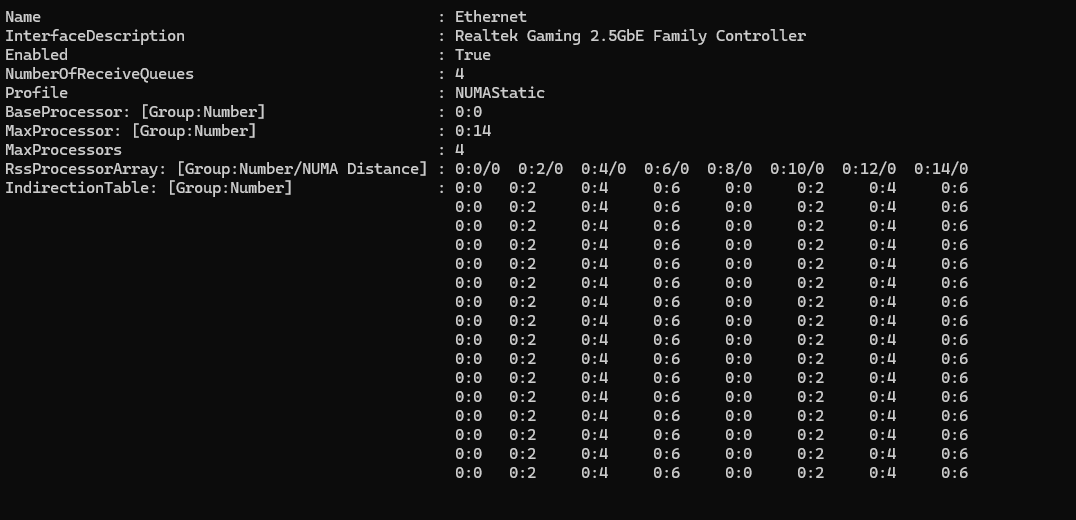The image size is (1076, 520).
Task: Click the 0:14/0 RssProcessorArray entry
Action: click(940, 169)
